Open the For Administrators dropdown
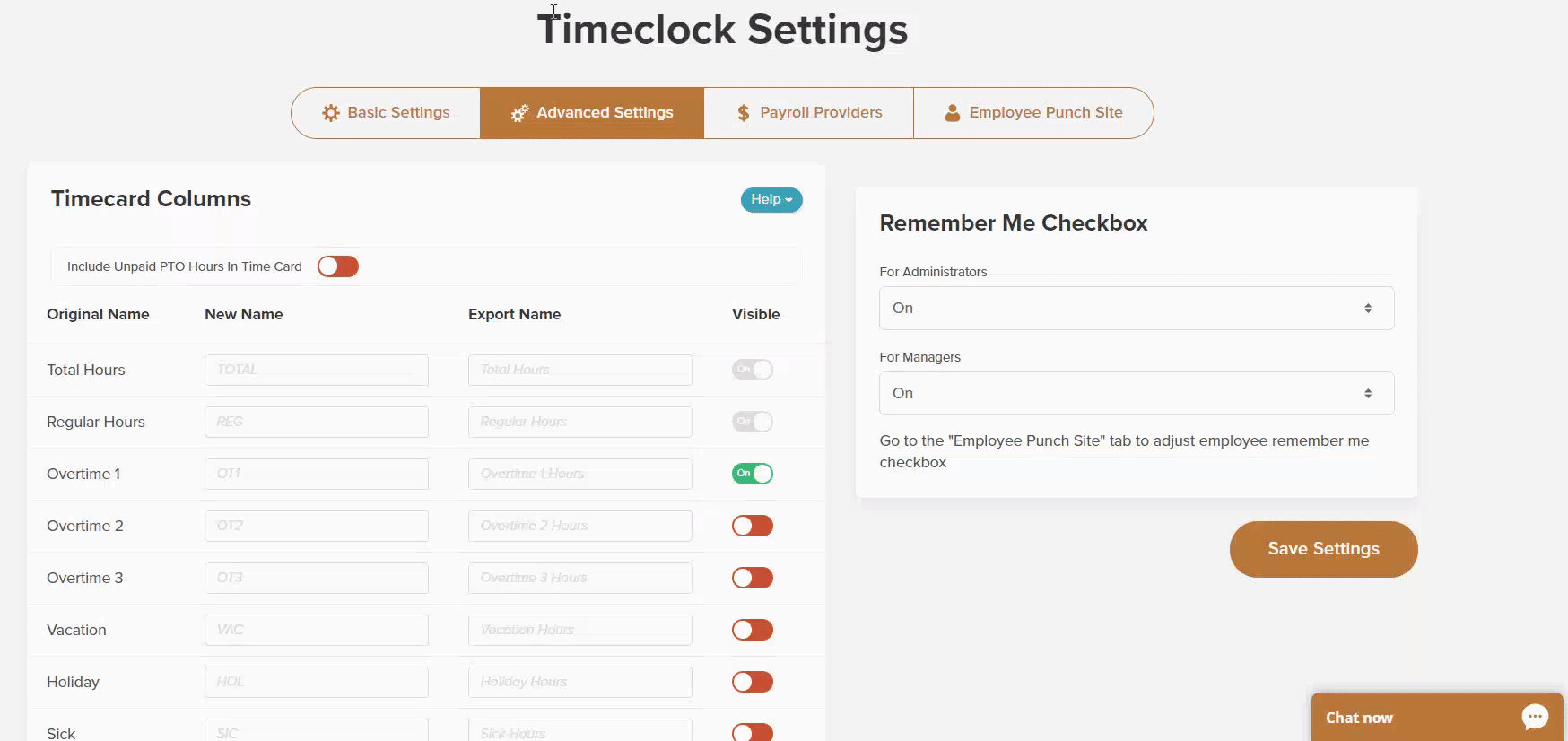The image size is (1568, 741). point(1136,308)
